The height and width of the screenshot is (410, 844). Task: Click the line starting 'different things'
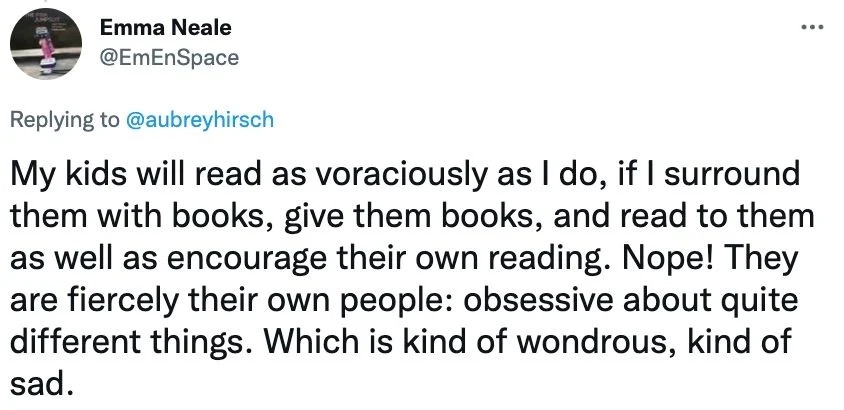pyautogui.click(x=401, y=342)
